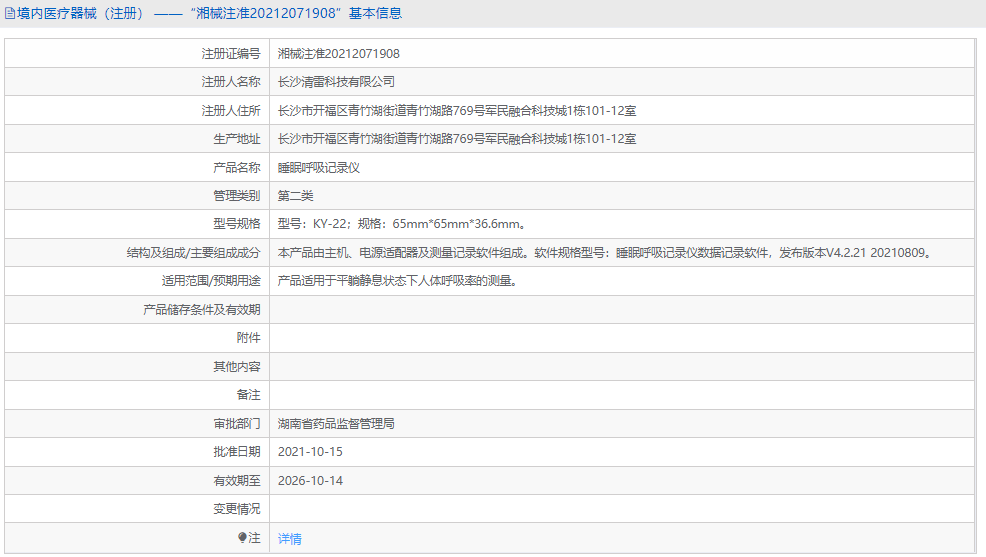Click the model spec value KY-22
Screen dimensions: 986x557
tap(401, 224)
